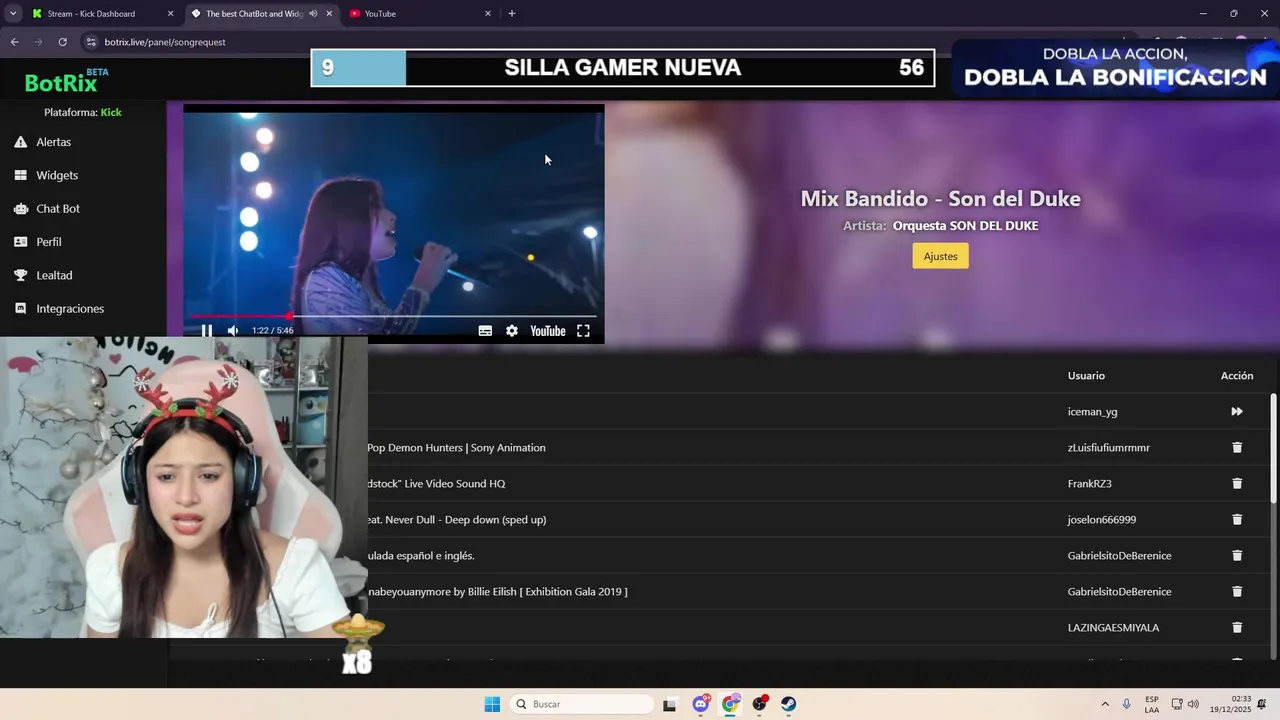Open the notifications bell icon
The width and height of the screenshot is (1280, 720).
pos(1263,704)
